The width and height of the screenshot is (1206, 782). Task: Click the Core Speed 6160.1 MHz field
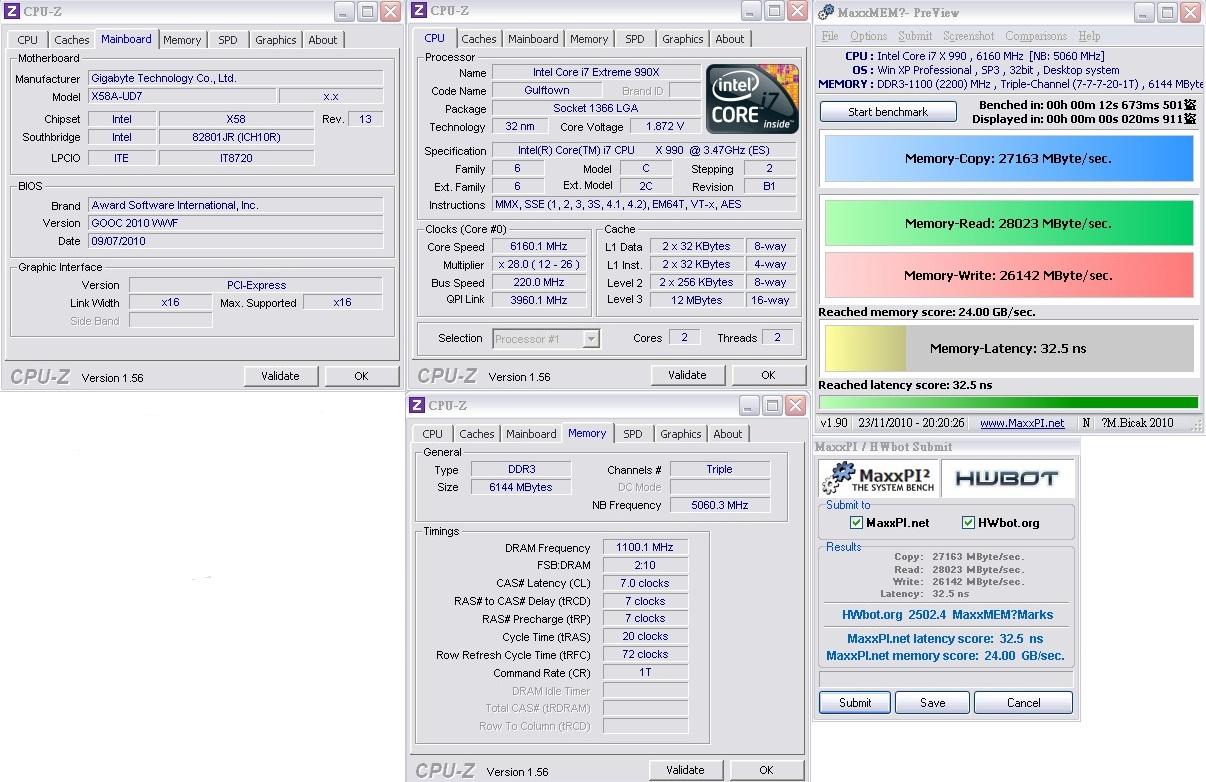pyautogui.click(x=540, y=247)
